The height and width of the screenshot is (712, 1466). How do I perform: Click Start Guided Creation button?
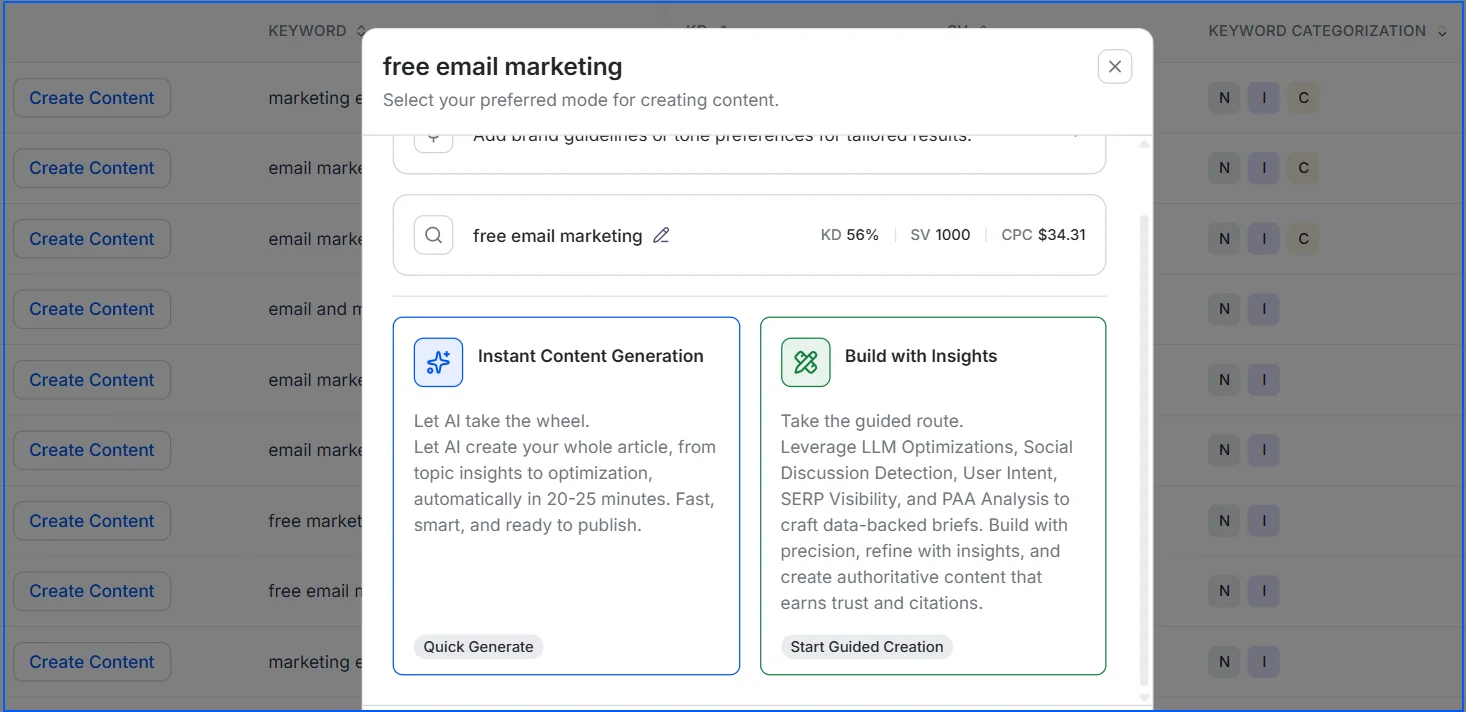pos(867,647)
